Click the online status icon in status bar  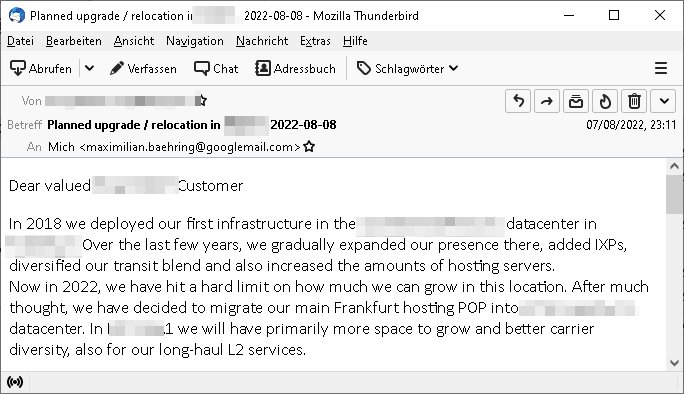pos(15,382)
